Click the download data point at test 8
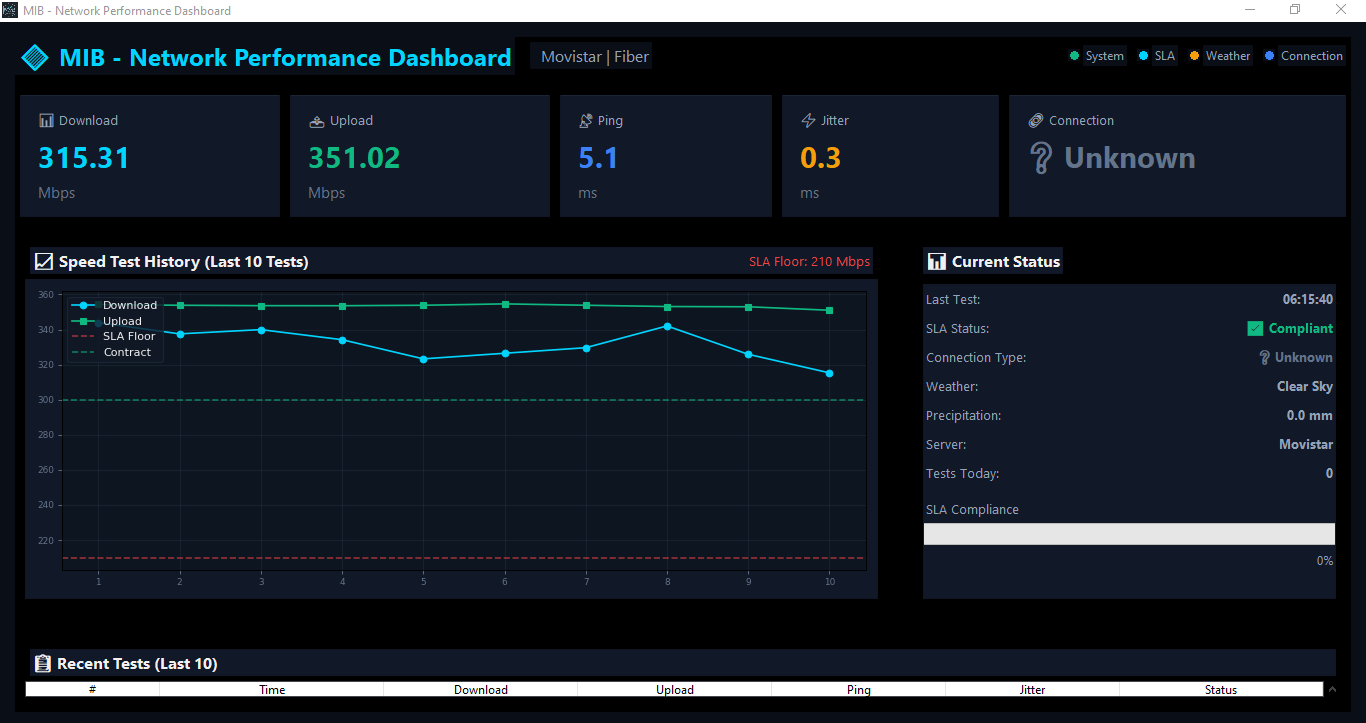The width and height of the screenshot is (1366, 723). tap(667, 326)
